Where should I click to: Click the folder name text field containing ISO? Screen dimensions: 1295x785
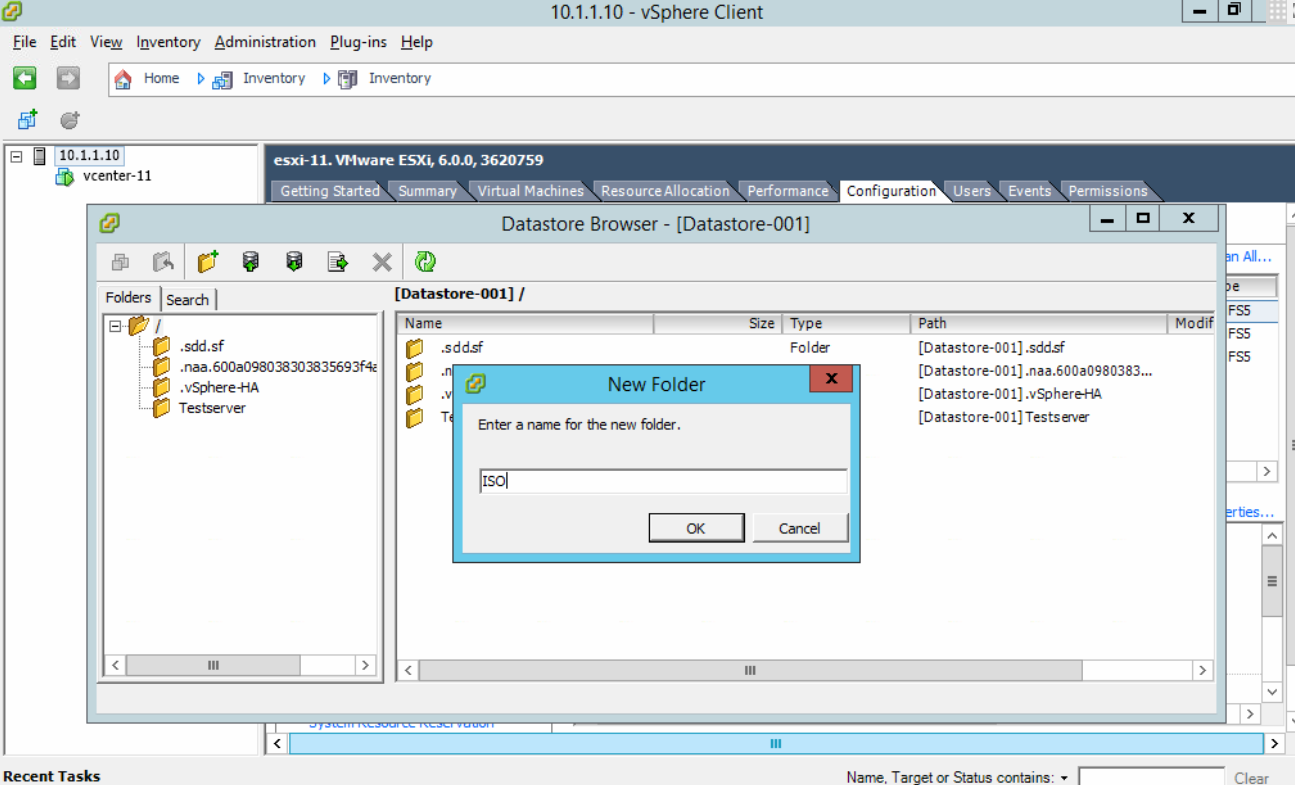[x=663, y=481]
